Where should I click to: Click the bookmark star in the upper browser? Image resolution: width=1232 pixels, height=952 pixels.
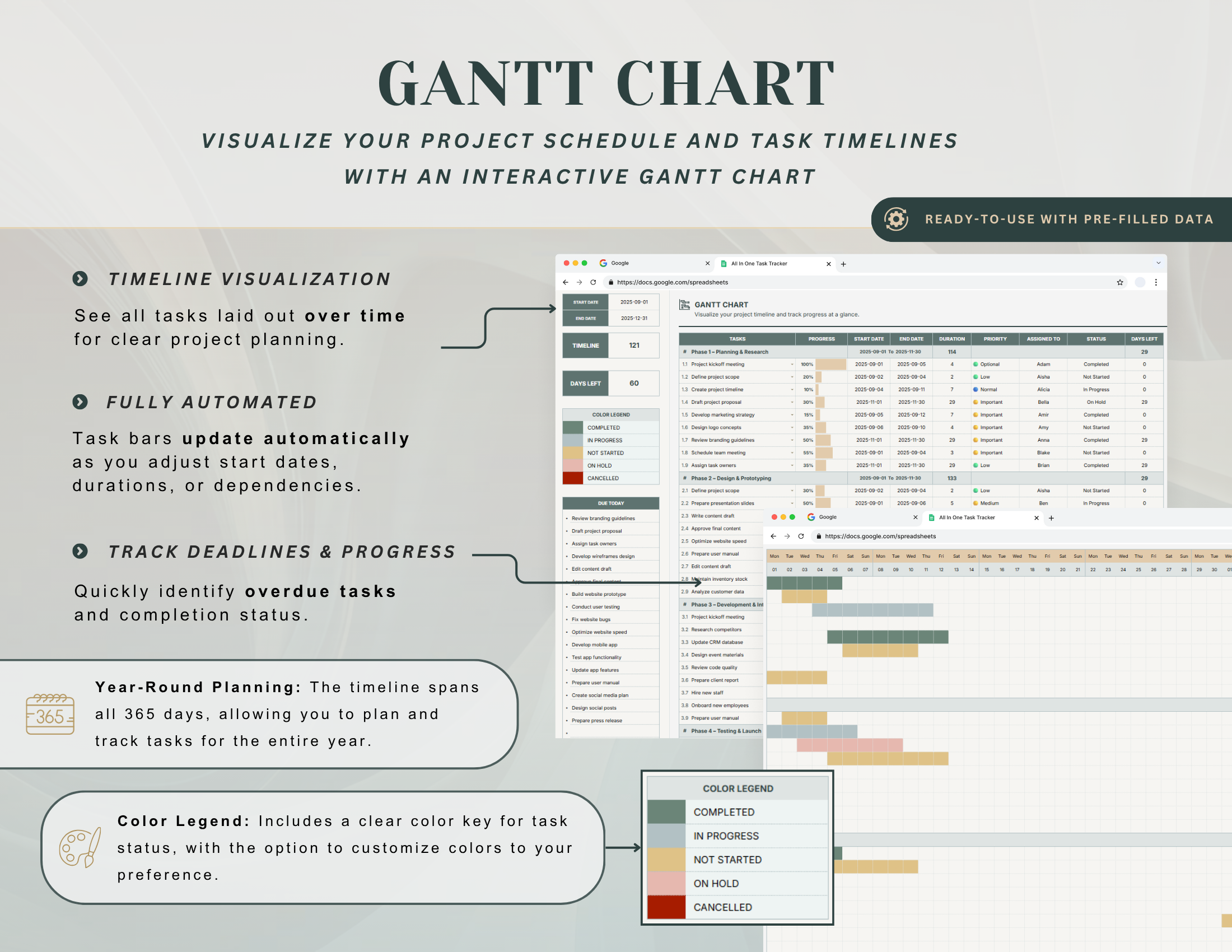[x=1120, y=283]
